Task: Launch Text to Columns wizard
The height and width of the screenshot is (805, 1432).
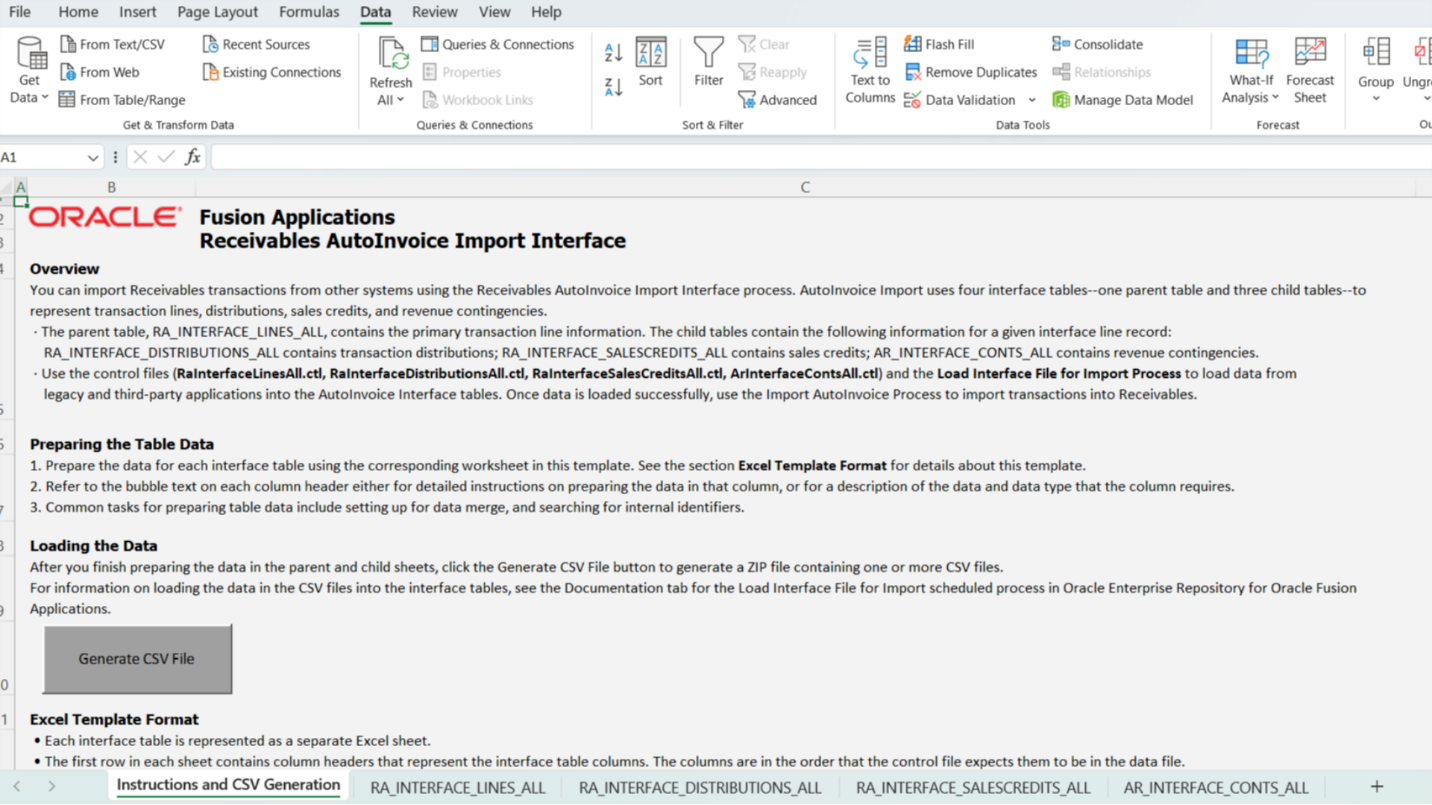Action: [x=870, y=70]
